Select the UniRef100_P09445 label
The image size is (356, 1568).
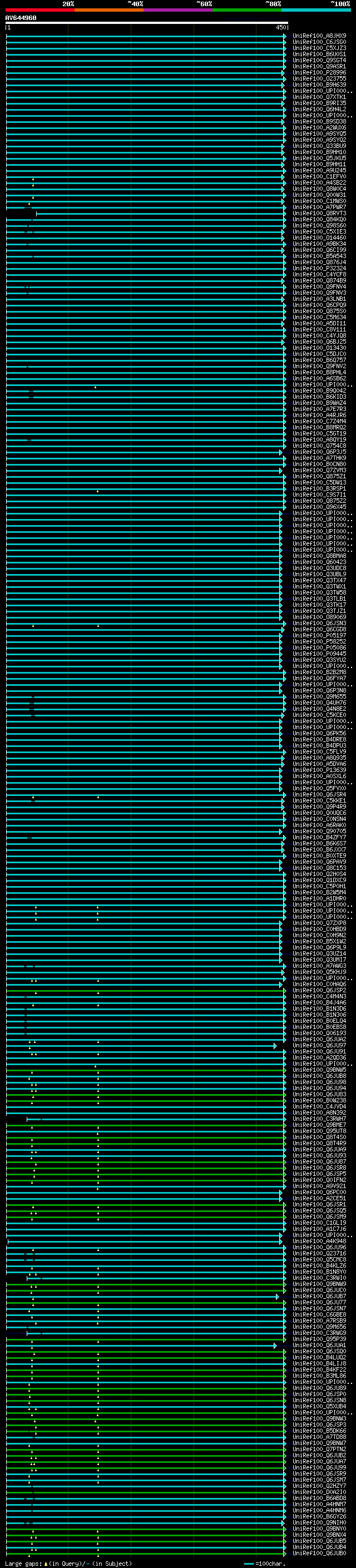tap(319, 654)
